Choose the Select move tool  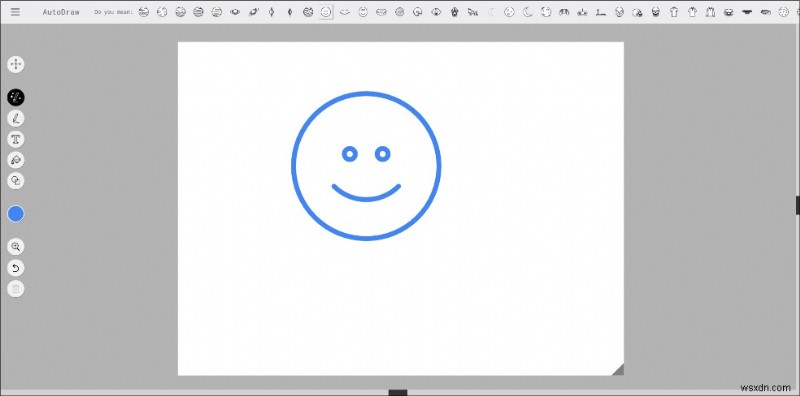point(16,64)
